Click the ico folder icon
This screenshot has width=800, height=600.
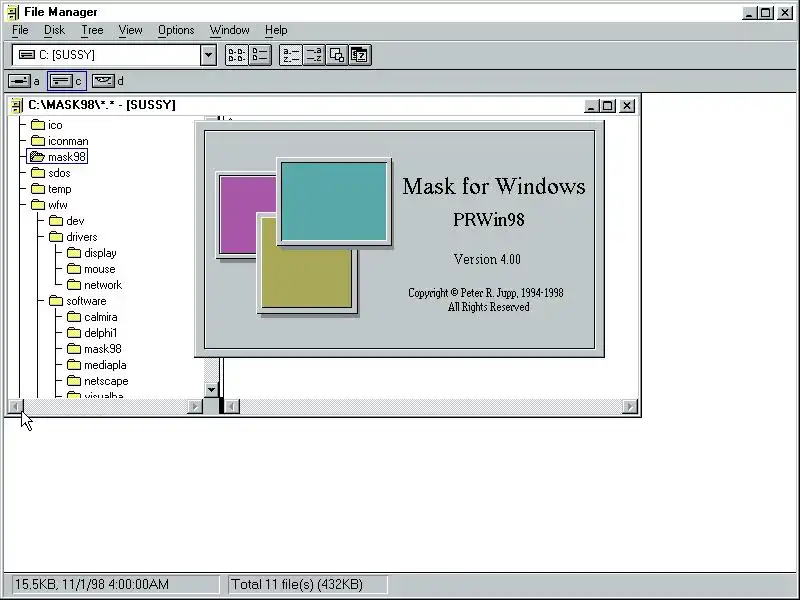click(x=38, y=124)
